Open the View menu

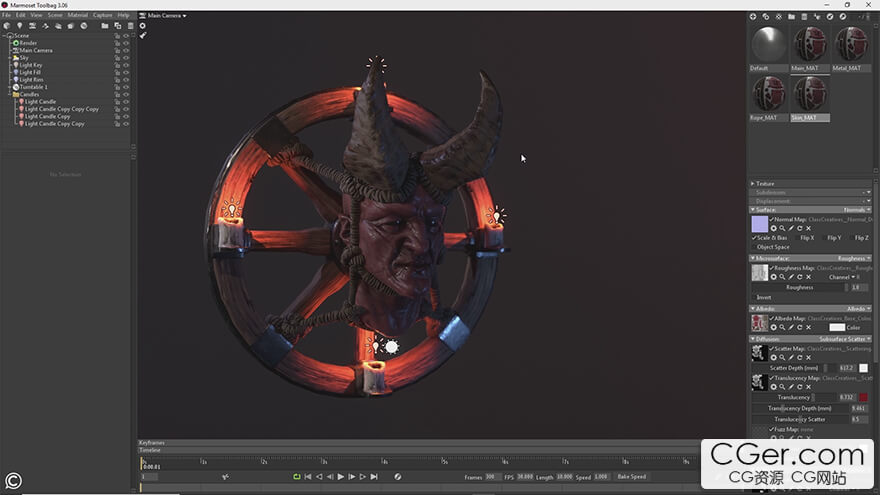[x=36, y=15]
